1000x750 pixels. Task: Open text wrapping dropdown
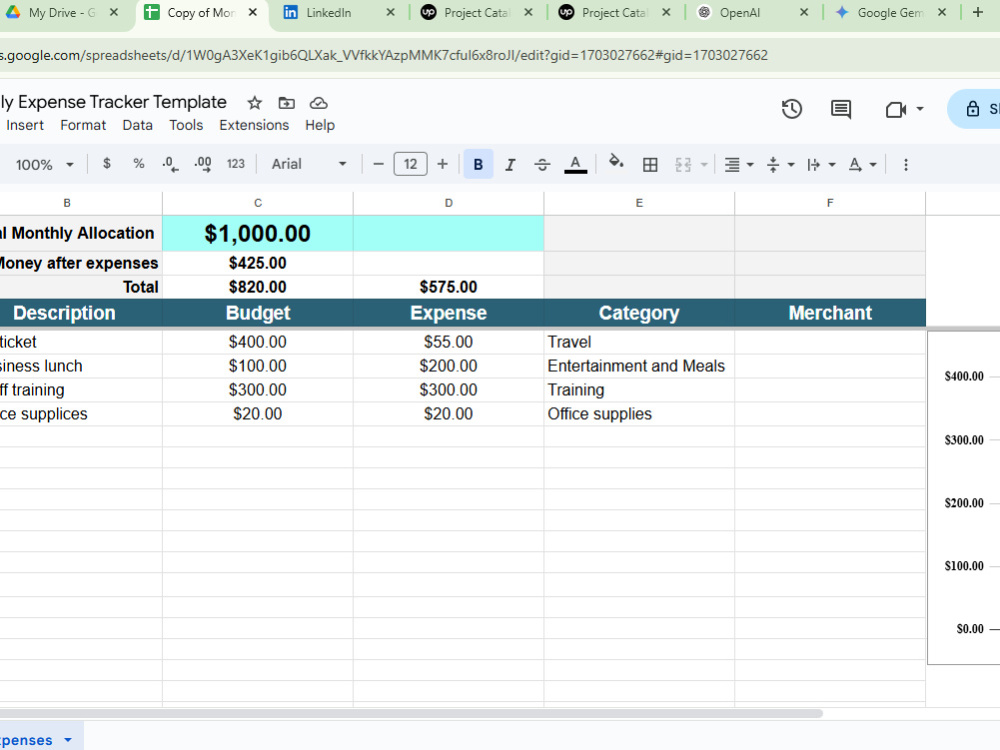821,165
